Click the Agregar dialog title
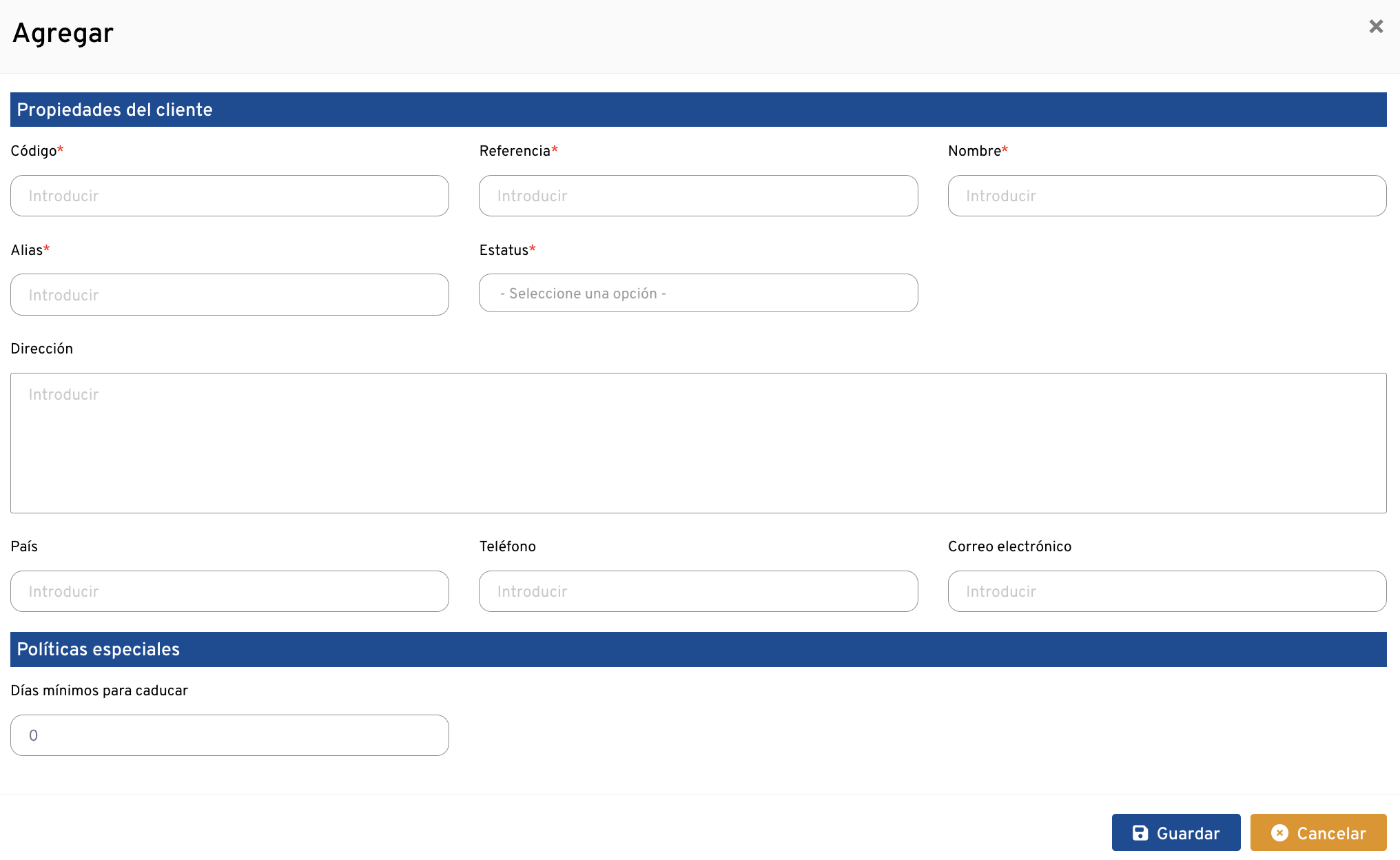The width and height of the screenshot is (1400, 860). coord(63,33)
